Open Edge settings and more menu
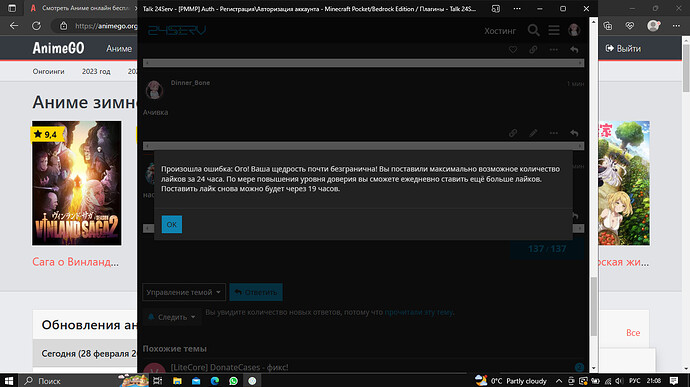This screenshot has height=387, width=690. [676, 26]
